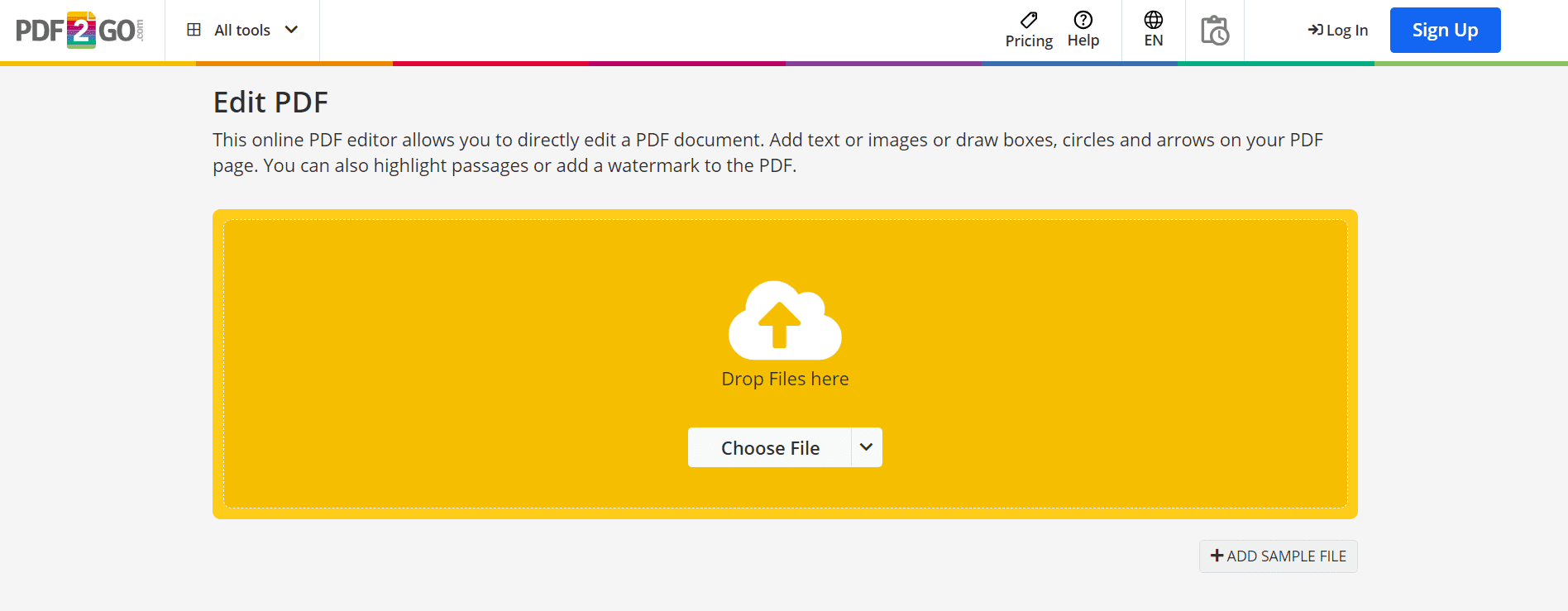Click the Log In link
The image size is (1568, 611).
coord(1338,31)
